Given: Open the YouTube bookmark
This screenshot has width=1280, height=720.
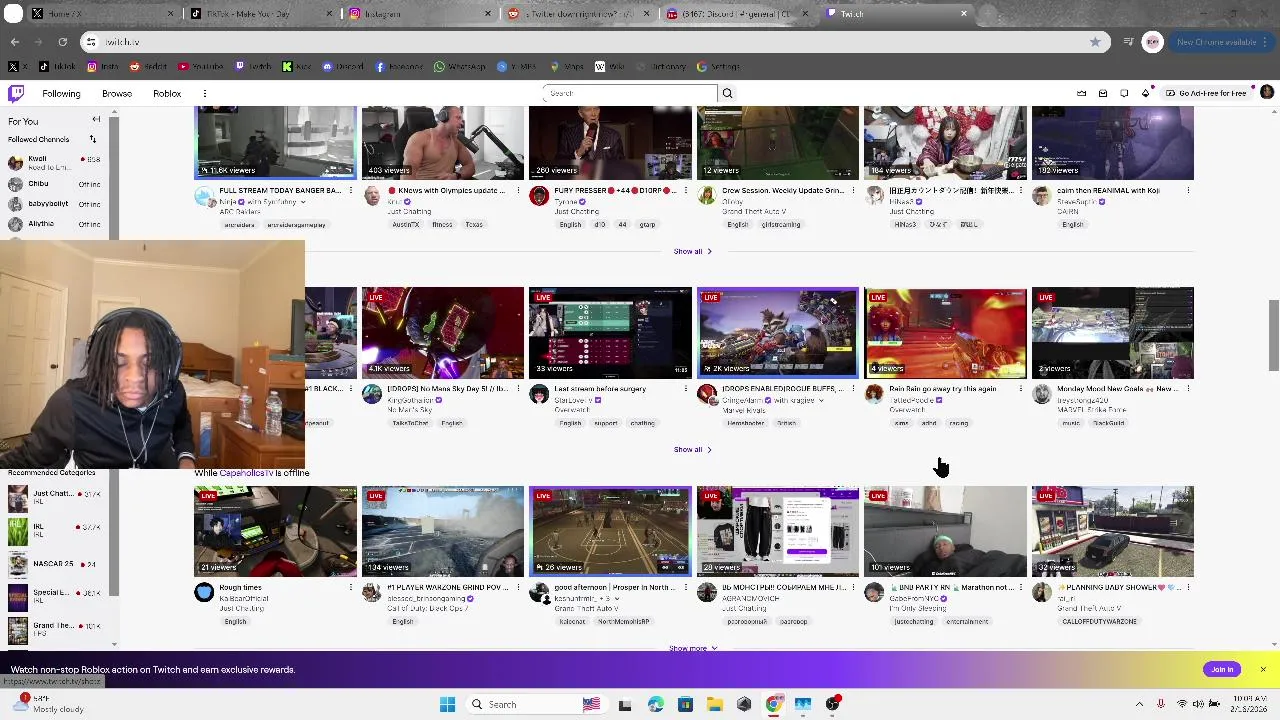Looking at the screenshot, I should pos(201,67).
